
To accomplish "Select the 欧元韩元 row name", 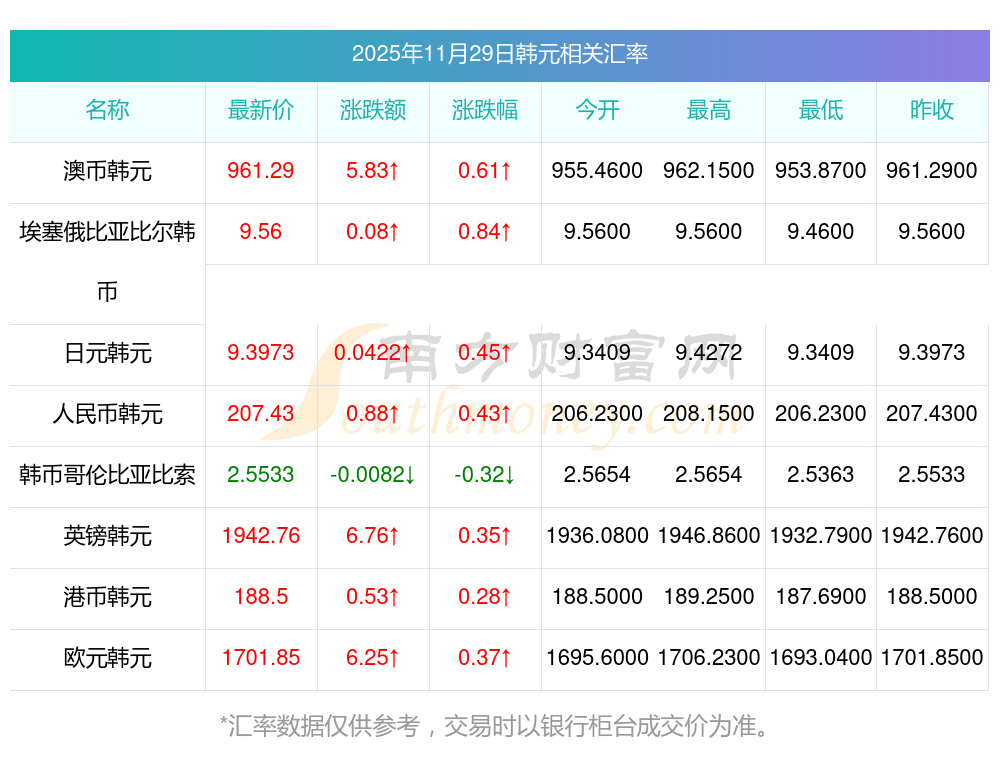I will pos(107,658).
